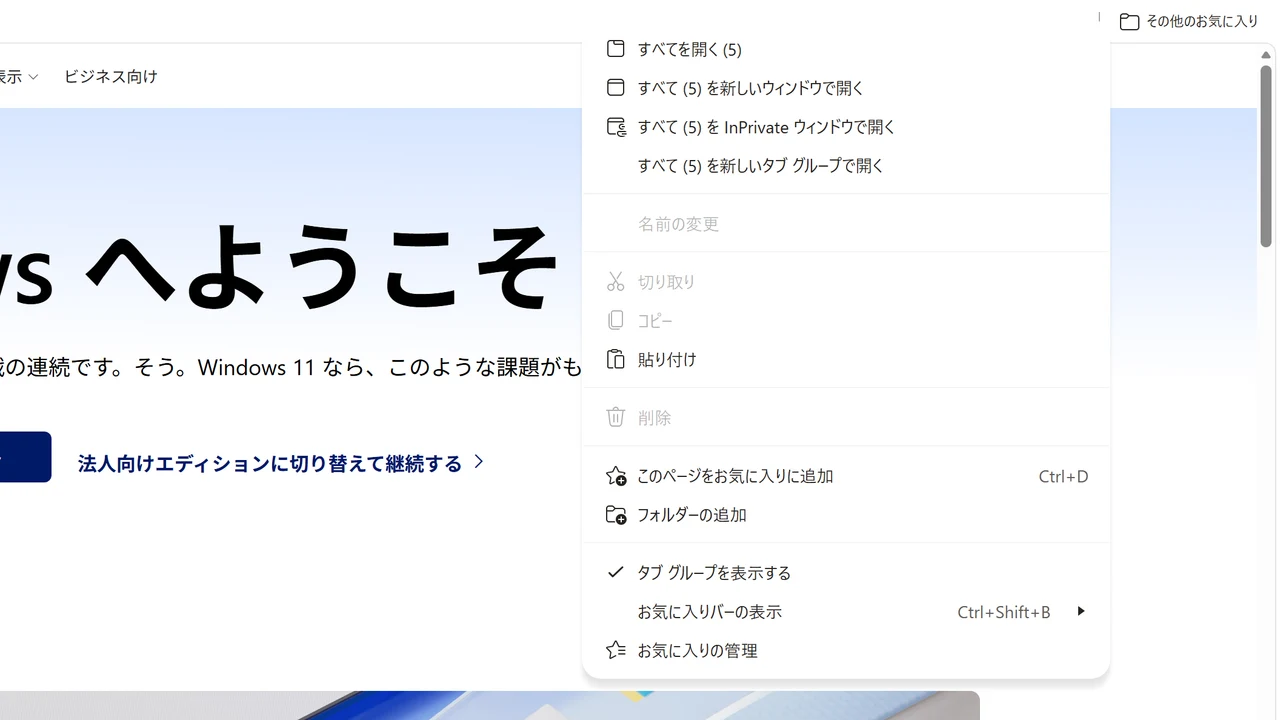Click the vertical scrollbar thumb
This screenshot has width=1280, height=720.
[x=1266, y=157]
